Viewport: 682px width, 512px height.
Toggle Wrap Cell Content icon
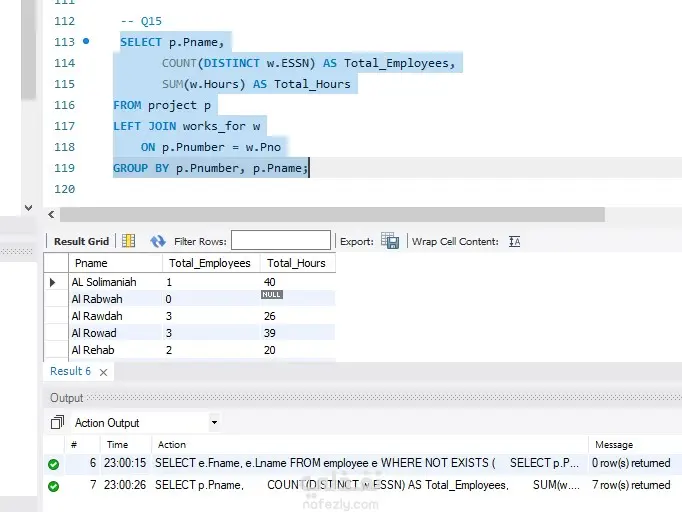pos(515,241)
